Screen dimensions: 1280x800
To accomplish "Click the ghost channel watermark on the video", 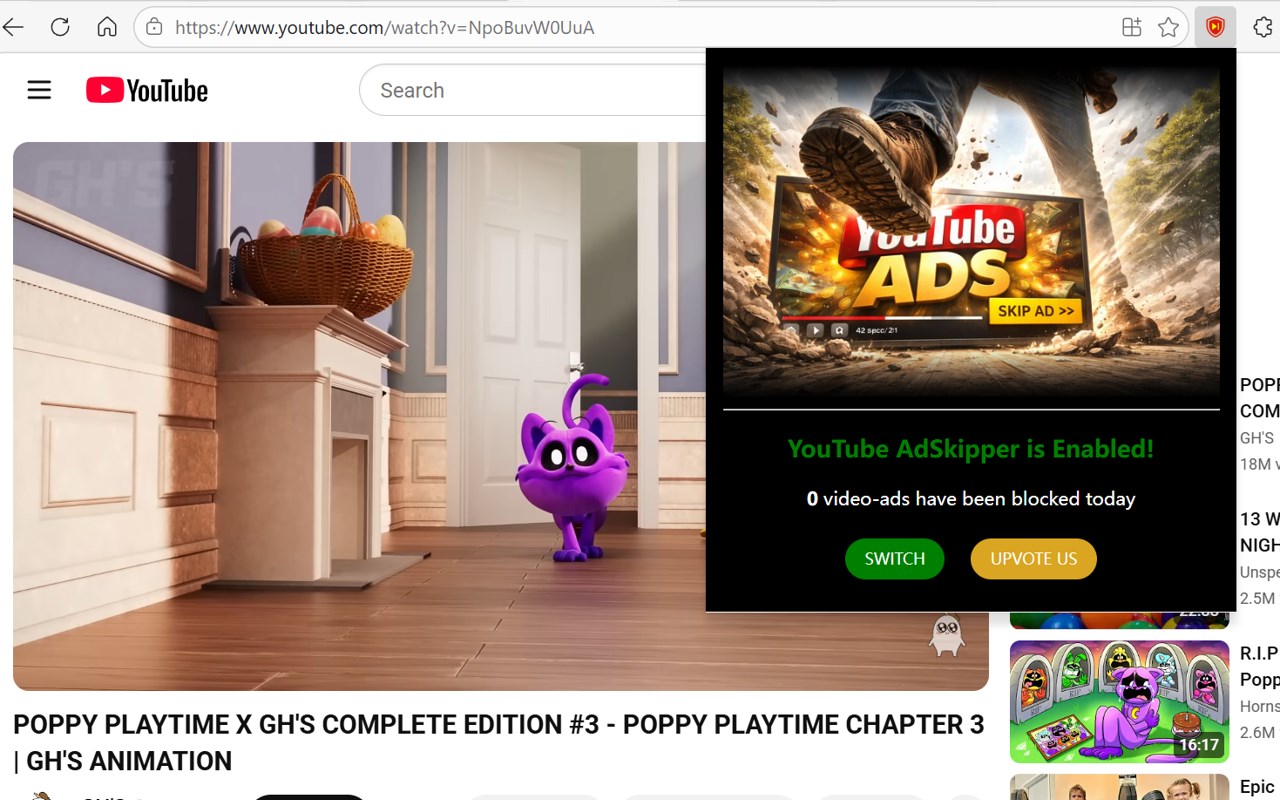I will (x=946, y=634).
